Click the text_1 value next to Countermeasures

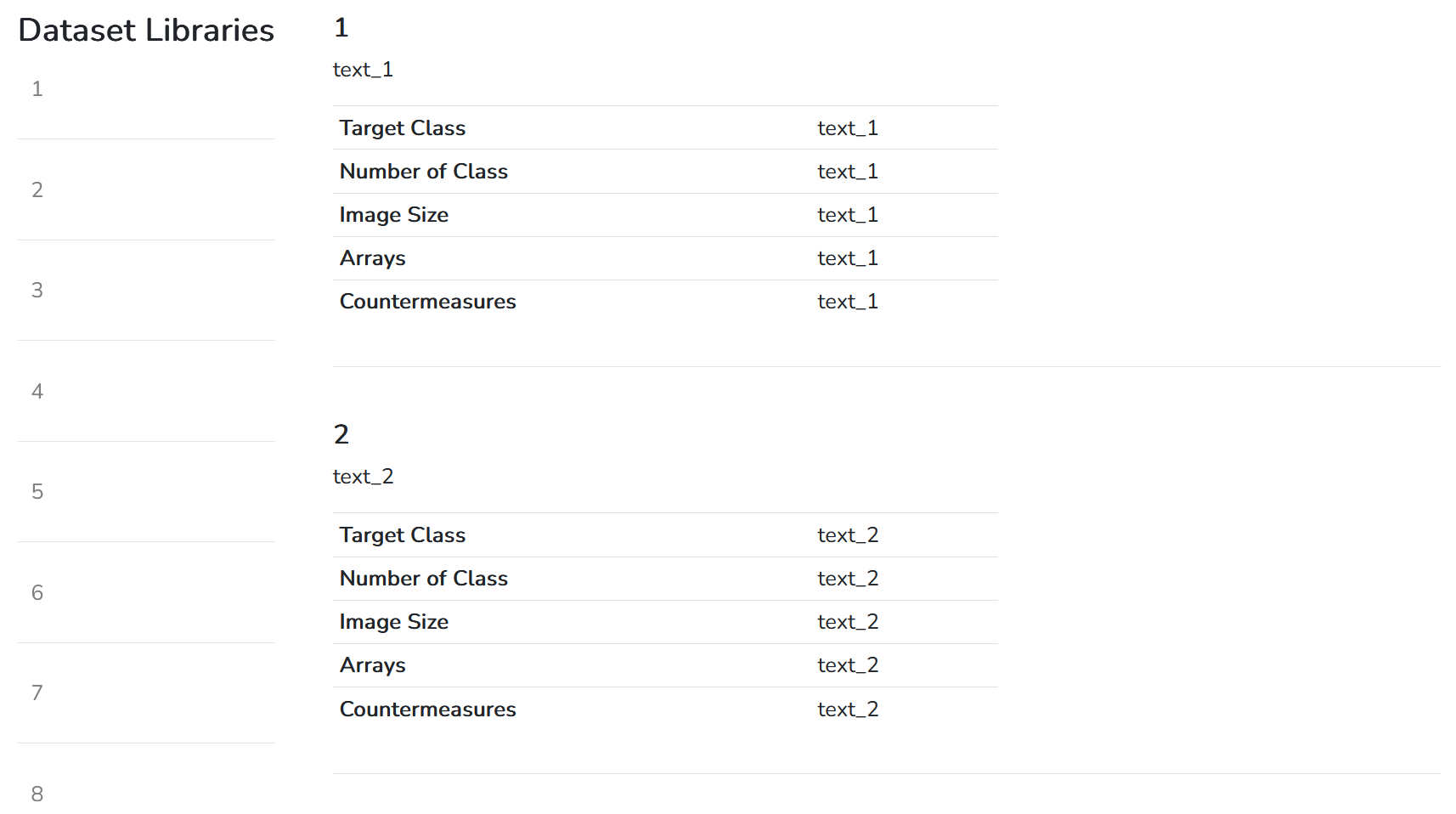click(x=847, y=301)
